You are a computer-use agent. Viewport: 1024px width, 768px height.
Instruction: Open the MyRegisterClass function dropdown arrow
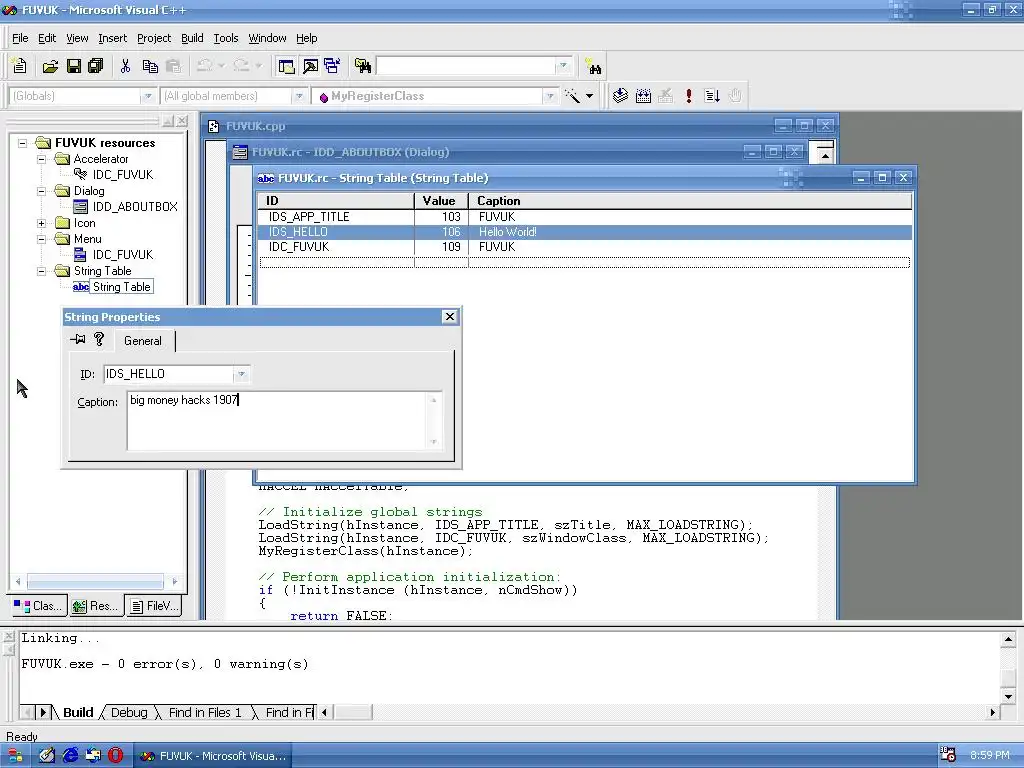(550, 96)
